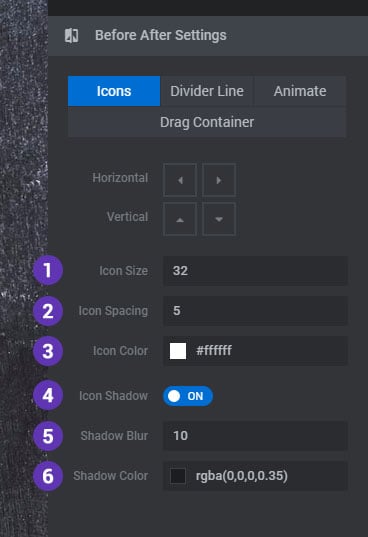The width and height of the screenshot is (368, 537).
Task: Choose the vertical down arrow icon
Action: pyautogui.click(x=219, y=219)
